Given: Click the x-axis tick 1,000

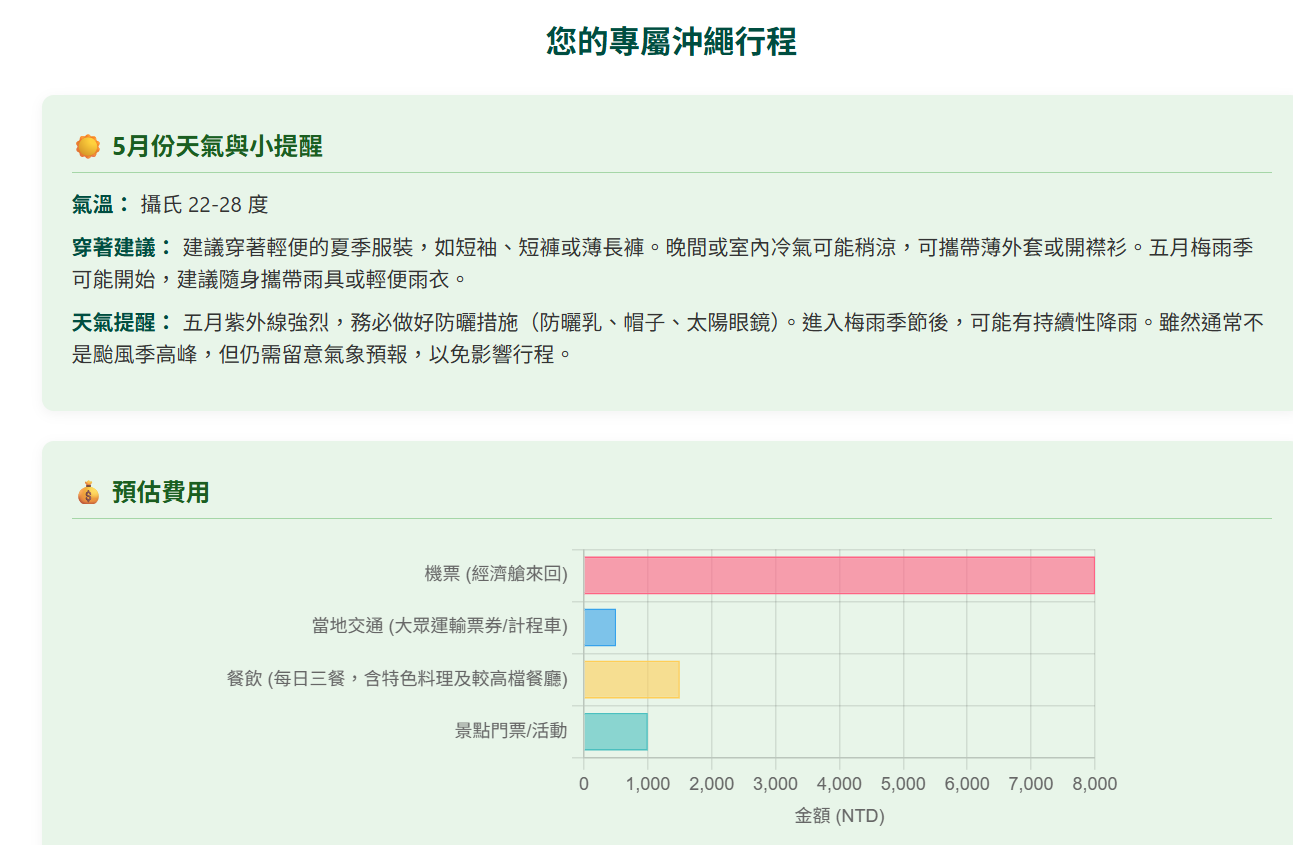Looking at the screenshot, I should pos(648,784).
